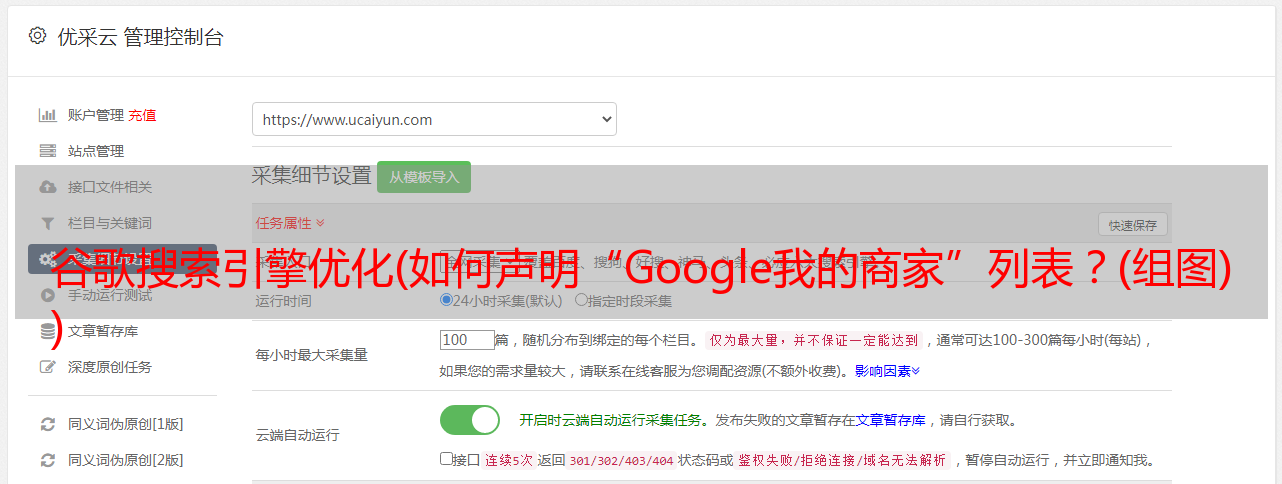Click the 云端自动运行 label

point(297,435)
